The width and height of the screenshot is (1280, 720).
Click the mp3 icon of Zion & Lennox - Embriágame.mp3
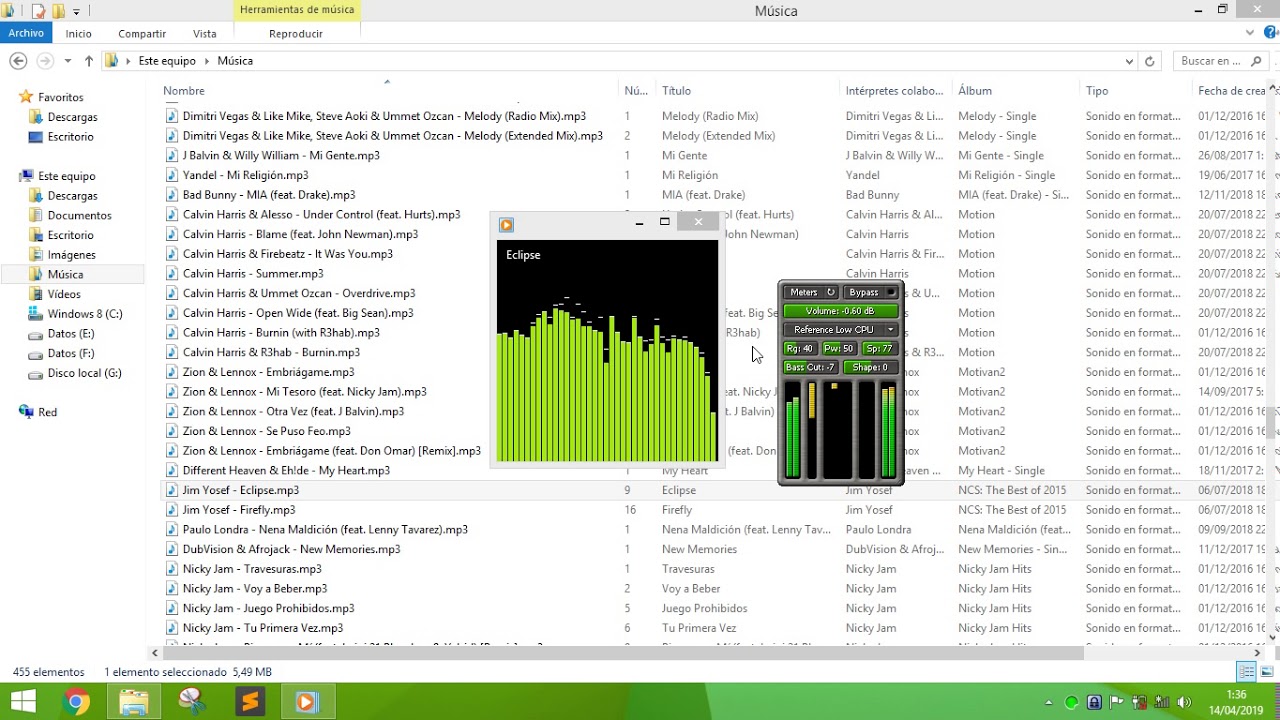coord(171,372)
